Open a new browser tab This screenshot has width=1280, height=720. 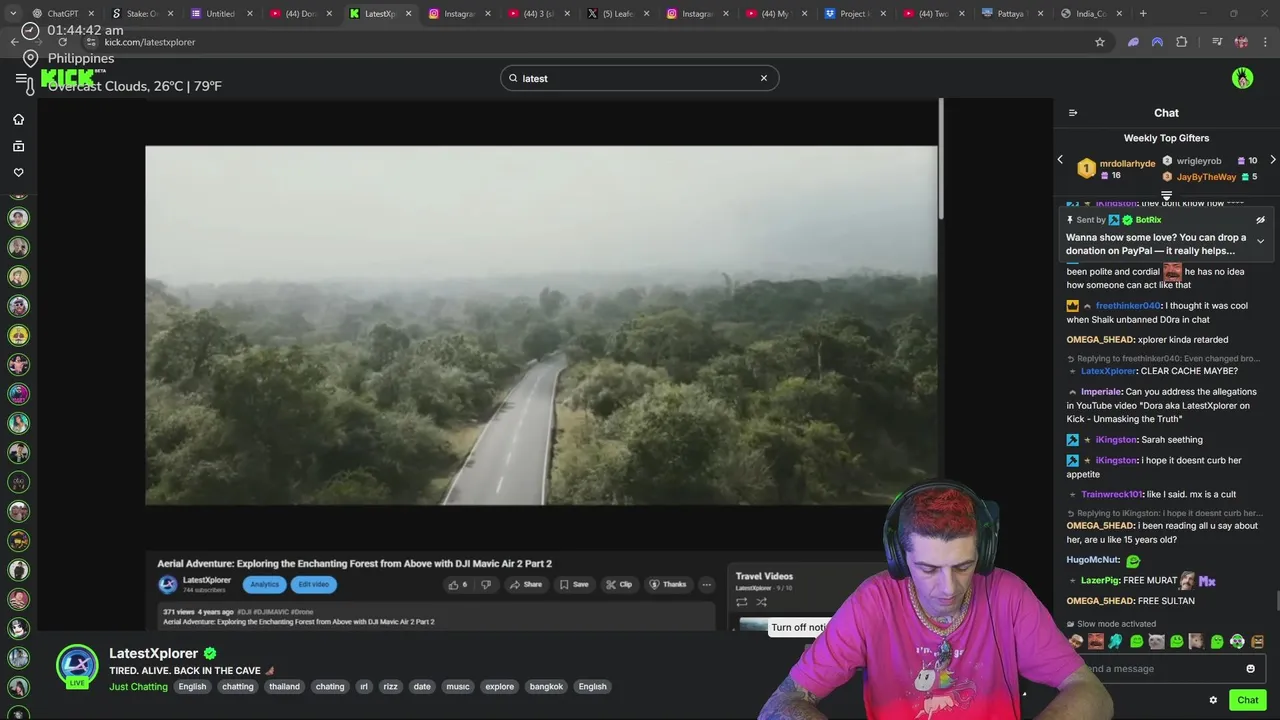(1143, 14)
